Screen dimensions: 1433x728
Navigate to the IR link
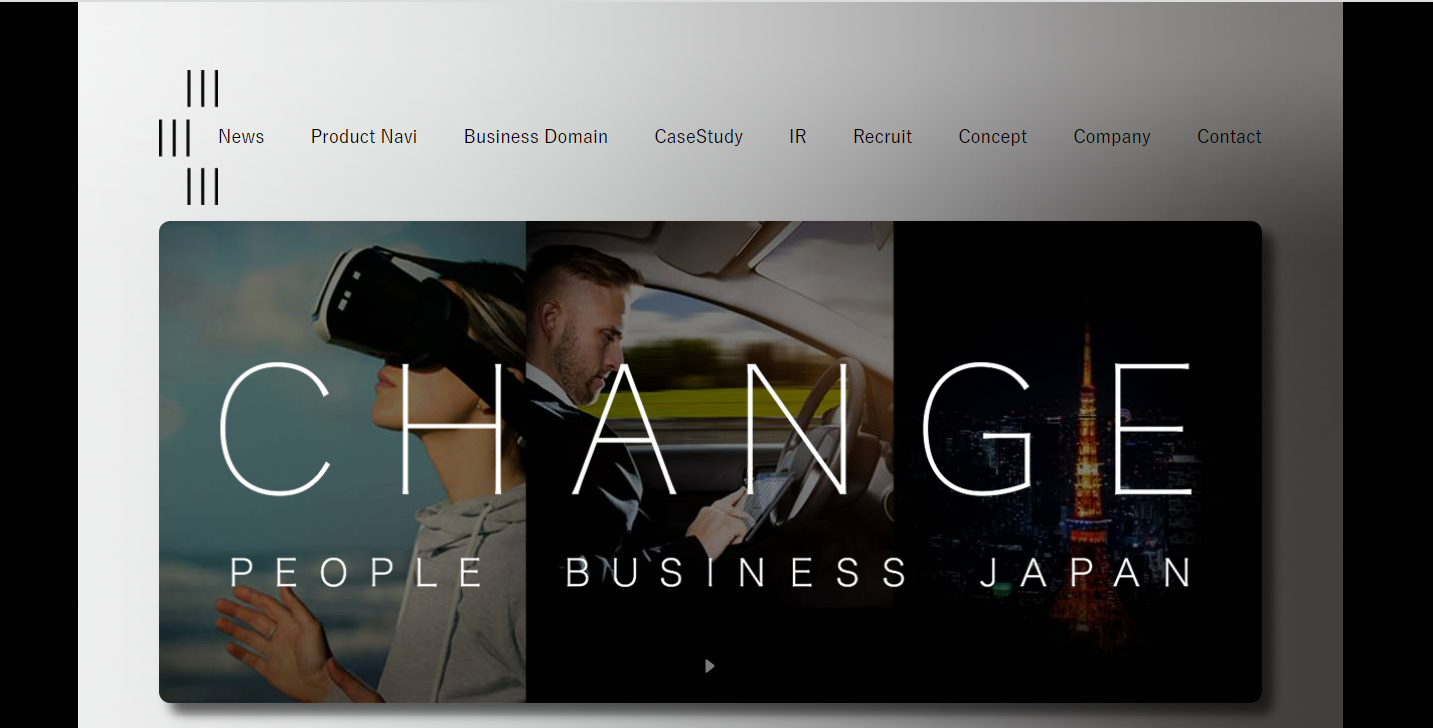pos(797,137)
